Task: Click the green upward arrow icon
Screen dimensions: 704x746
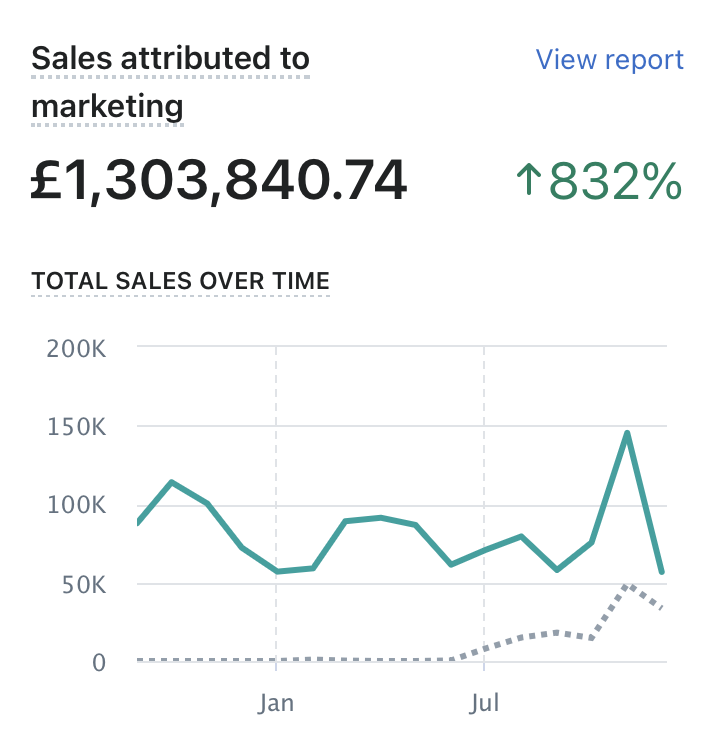Action: [528, 181]
